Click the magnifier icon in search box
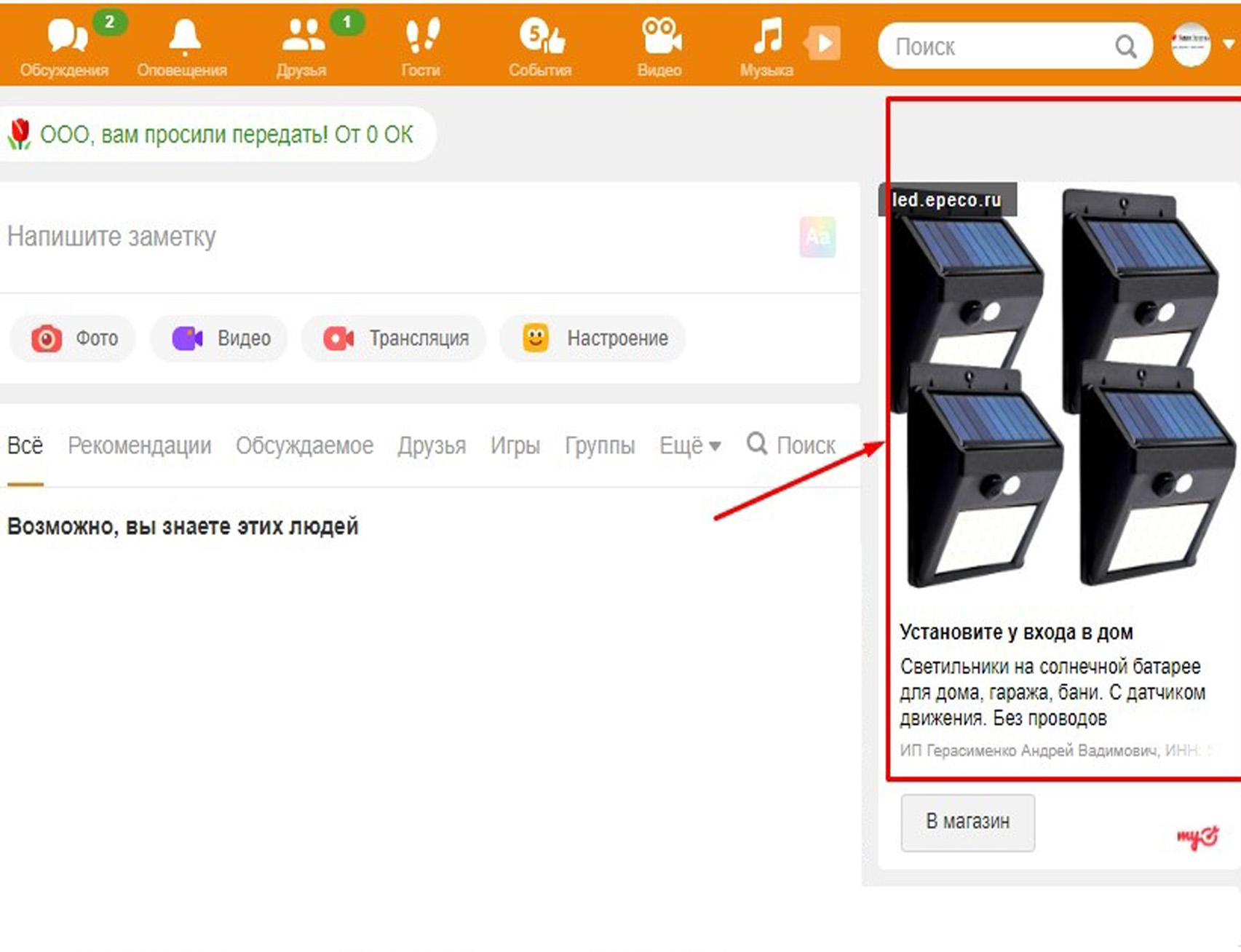 [1125, 47]
